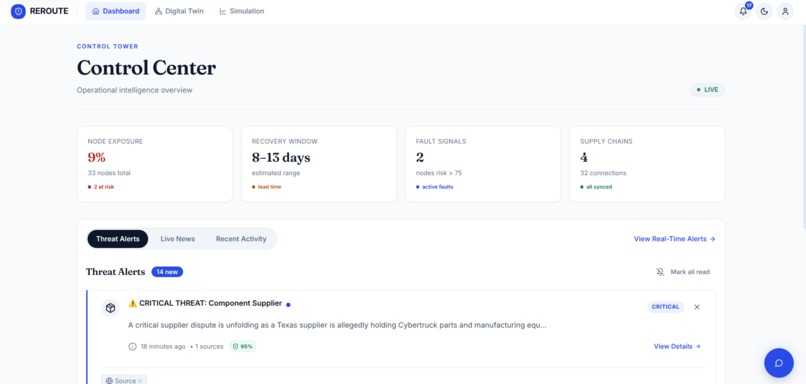Switch to the Digital Twin tab
The height and width of the screenshot is (384, 806).
click(179, 11)
